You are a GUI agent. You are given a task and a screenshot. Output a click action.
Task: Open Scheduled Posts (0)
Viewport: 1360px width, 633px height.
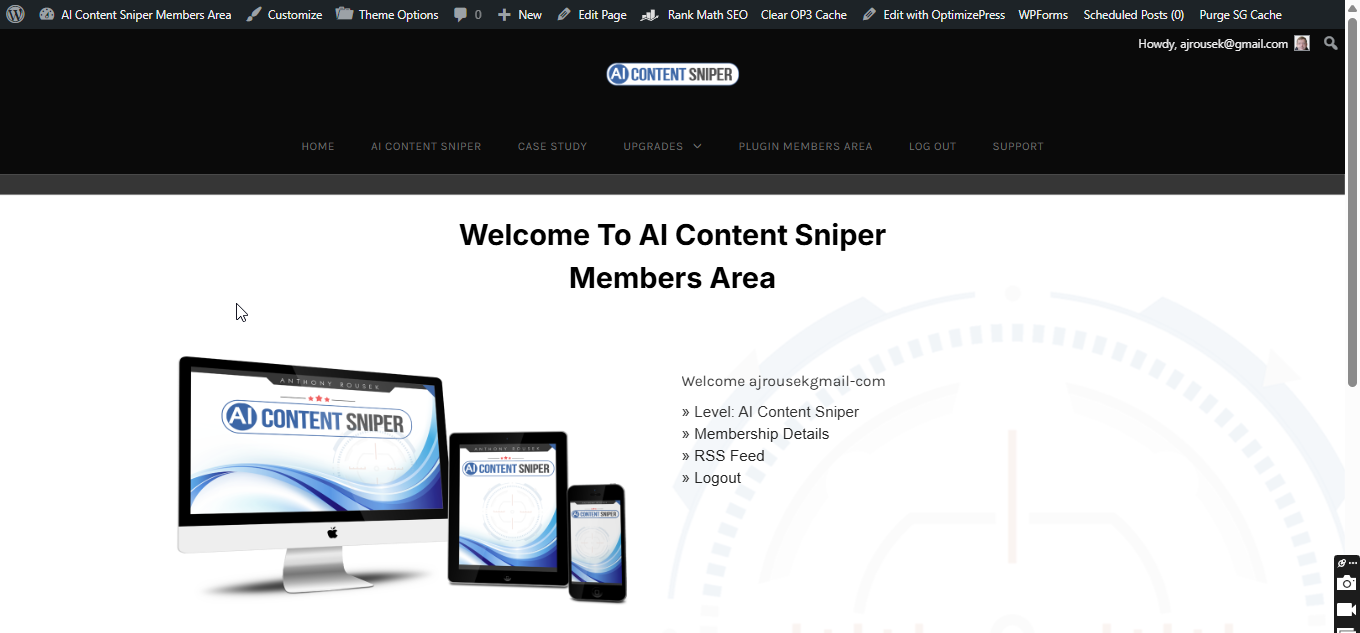1133,15
